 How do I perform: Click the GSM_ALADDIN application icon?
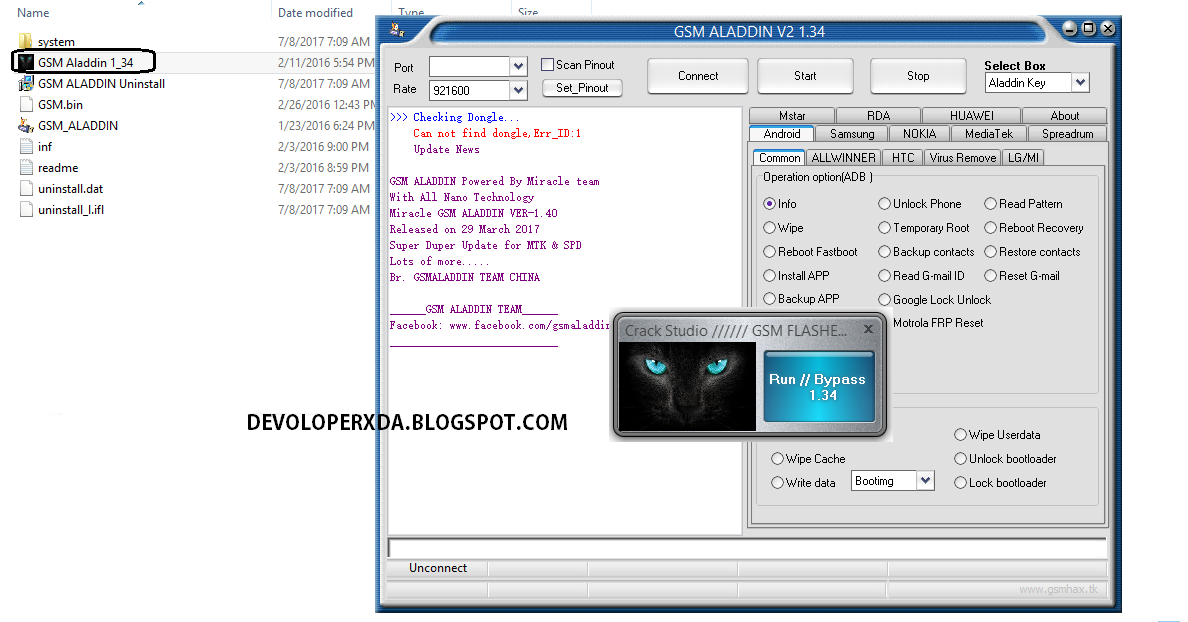click(26, 126)
